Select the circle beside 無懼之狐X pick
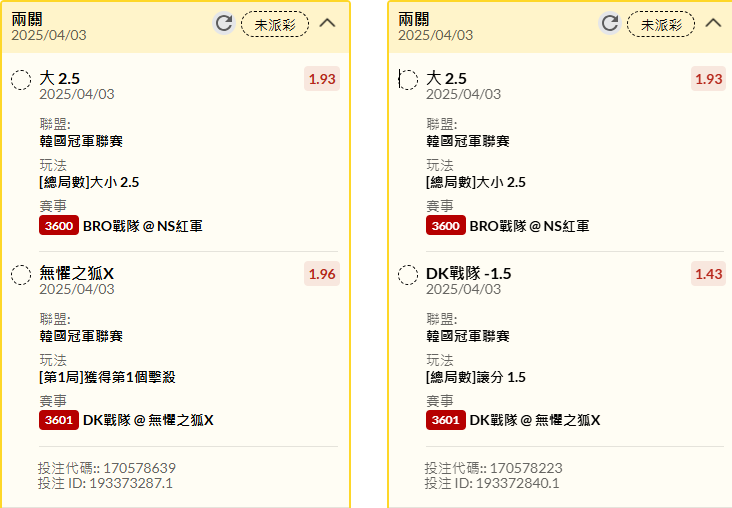This screenshot has width=732, height=508. click(x=21, y=275)
